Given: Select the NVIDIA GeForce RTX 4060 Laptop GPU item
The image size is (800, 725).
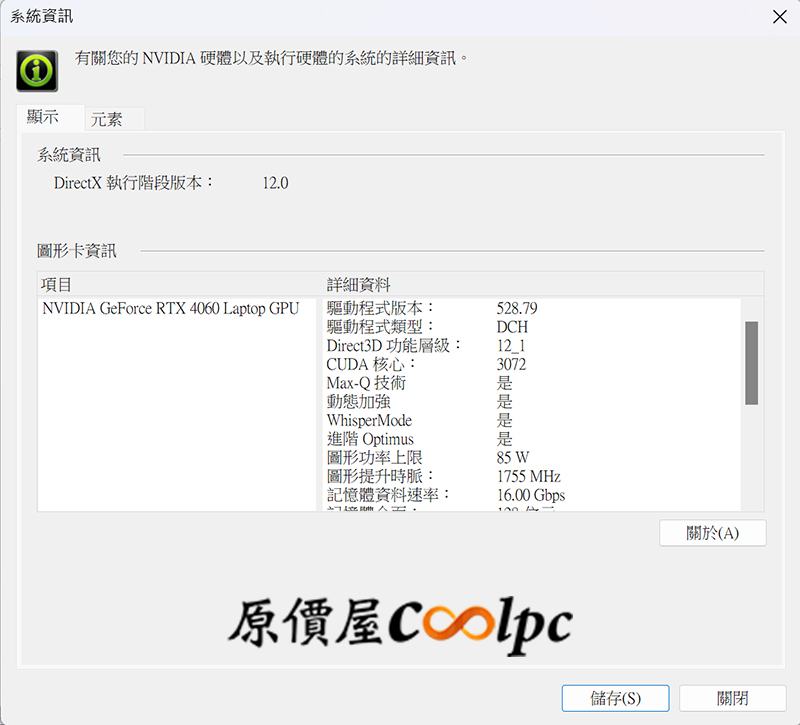Looking at the screenshot, I should [170, 308].
